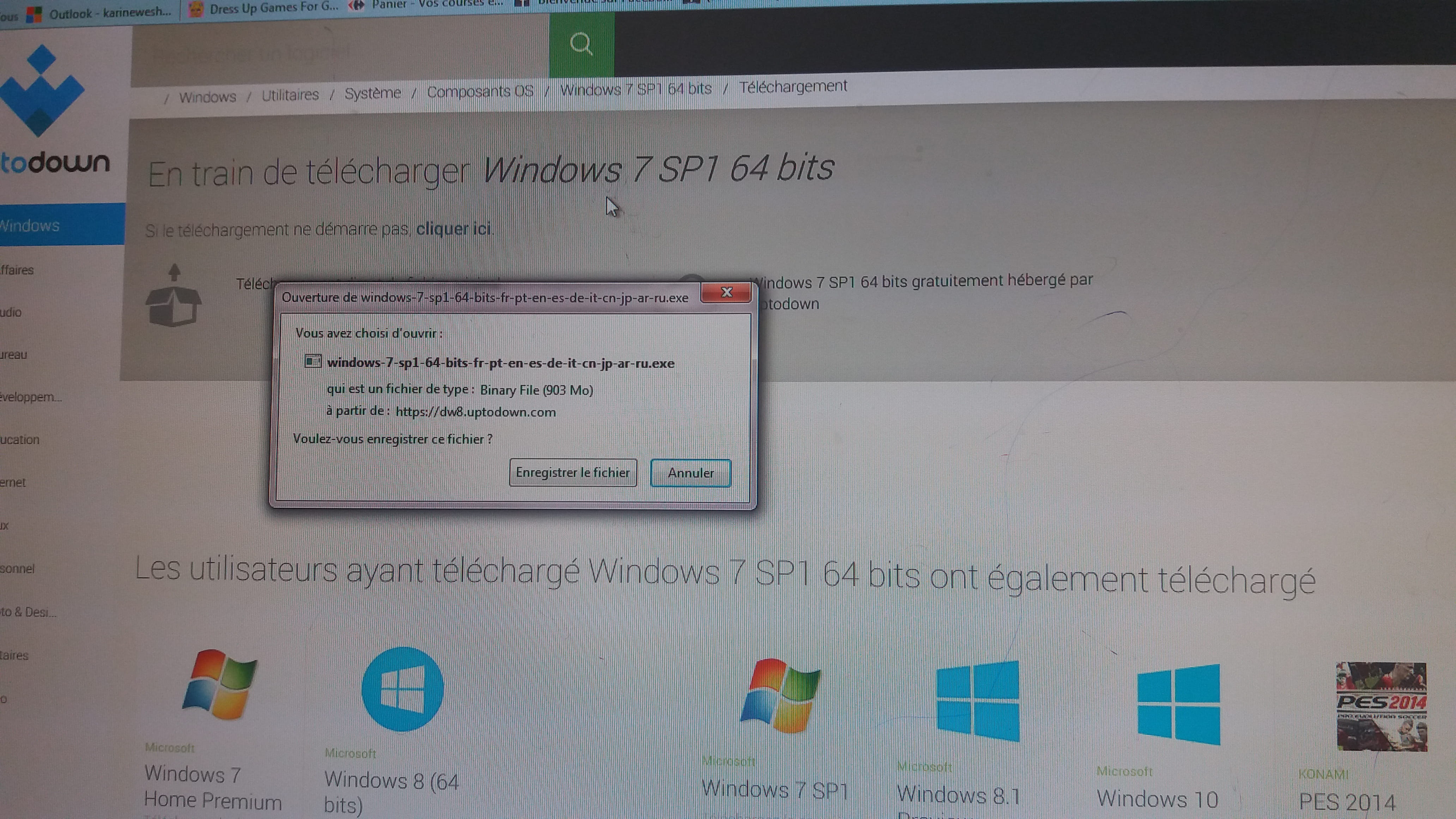Viewport: 1456px width, 819px height.
Task: Click the Windows 7 SP1 title text
Action: click(775, 789)
